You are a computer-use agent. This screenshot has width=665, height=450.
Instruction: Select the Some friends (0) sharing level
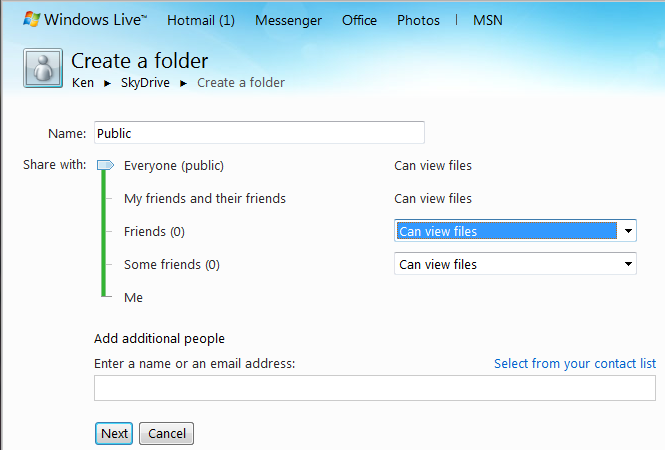pos(172,264)
